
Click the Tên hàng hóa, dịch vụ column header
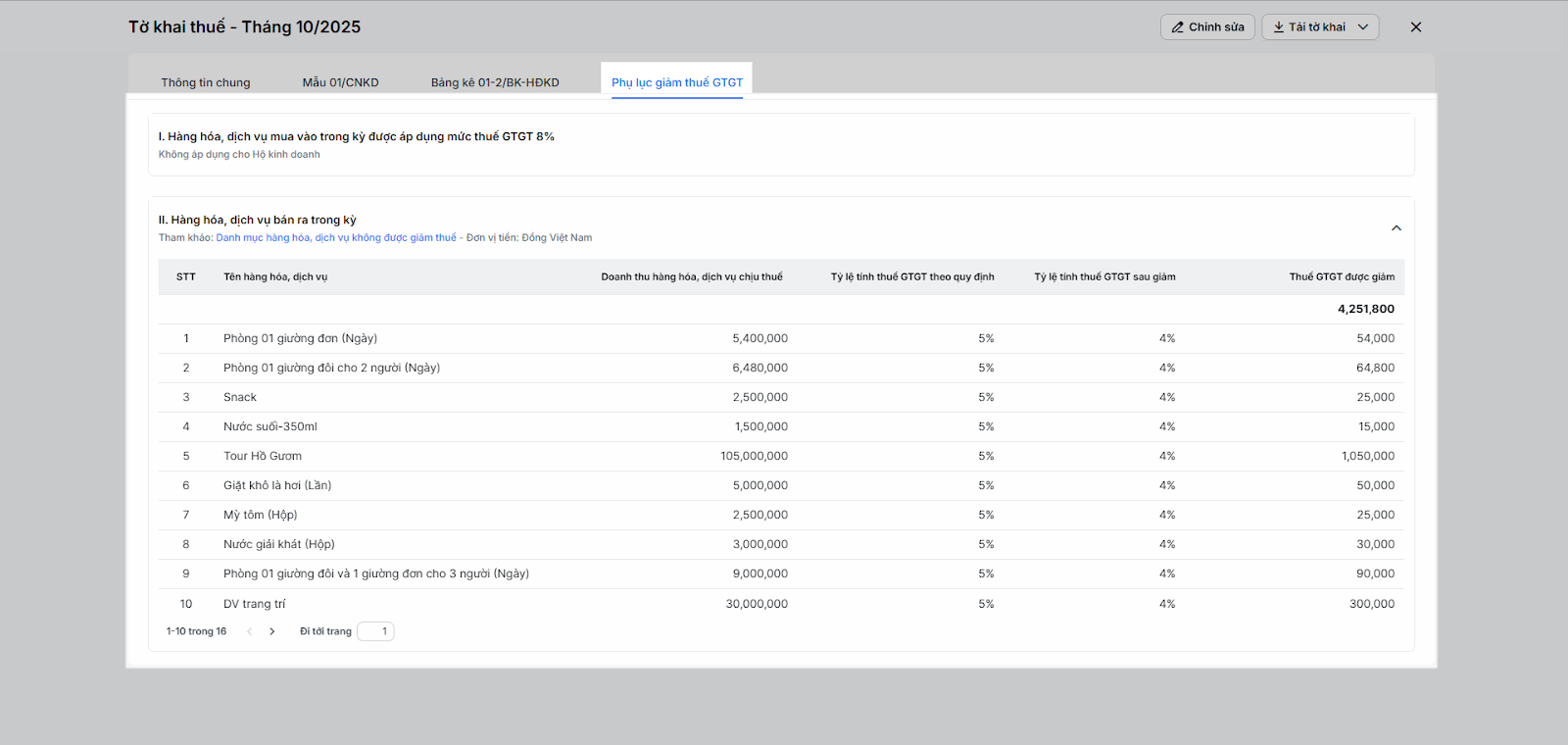(x=275, y=276)
